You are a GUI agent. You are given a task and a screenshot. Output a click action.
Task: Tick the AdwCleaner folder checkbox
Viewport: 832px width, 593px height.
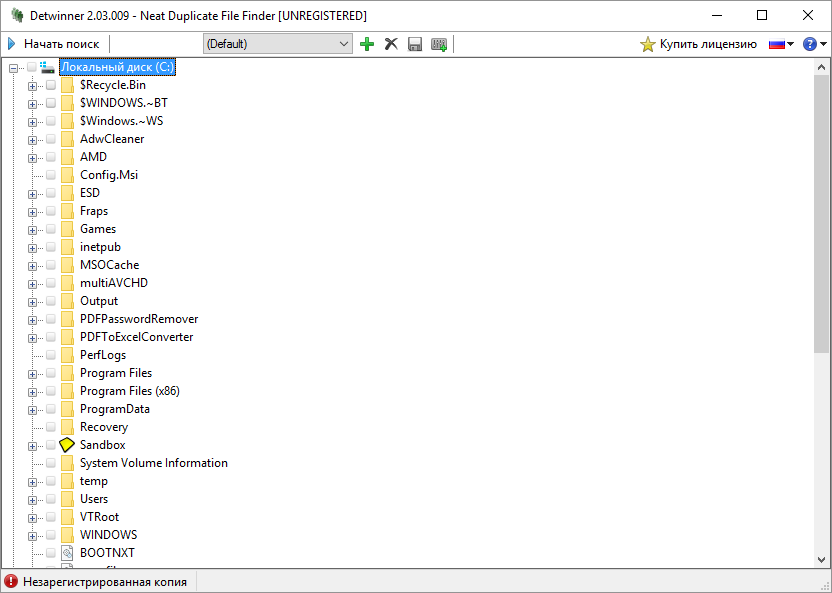tap(51, 139)
